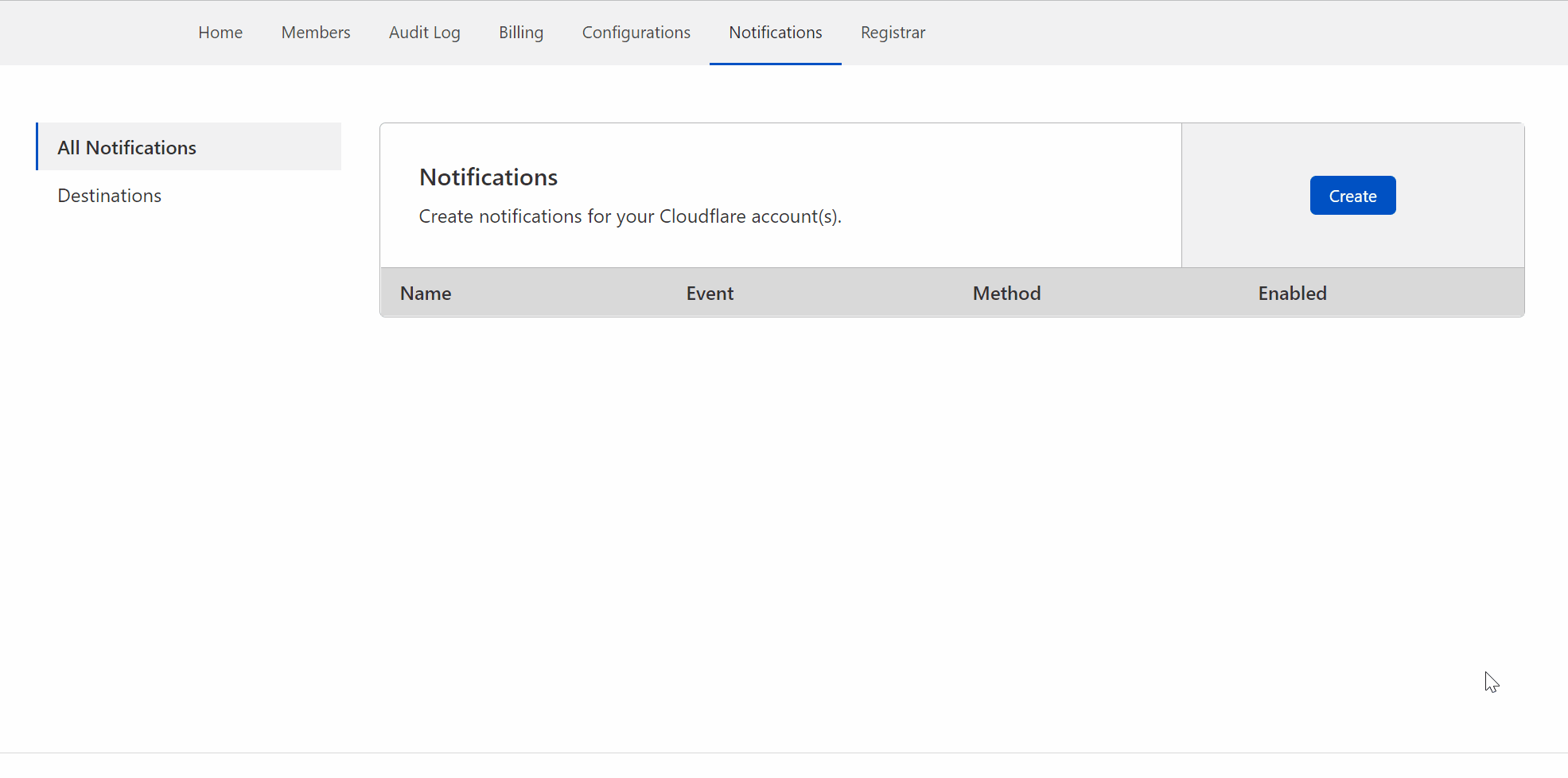Open the Registrar tab

click(893, 33)
